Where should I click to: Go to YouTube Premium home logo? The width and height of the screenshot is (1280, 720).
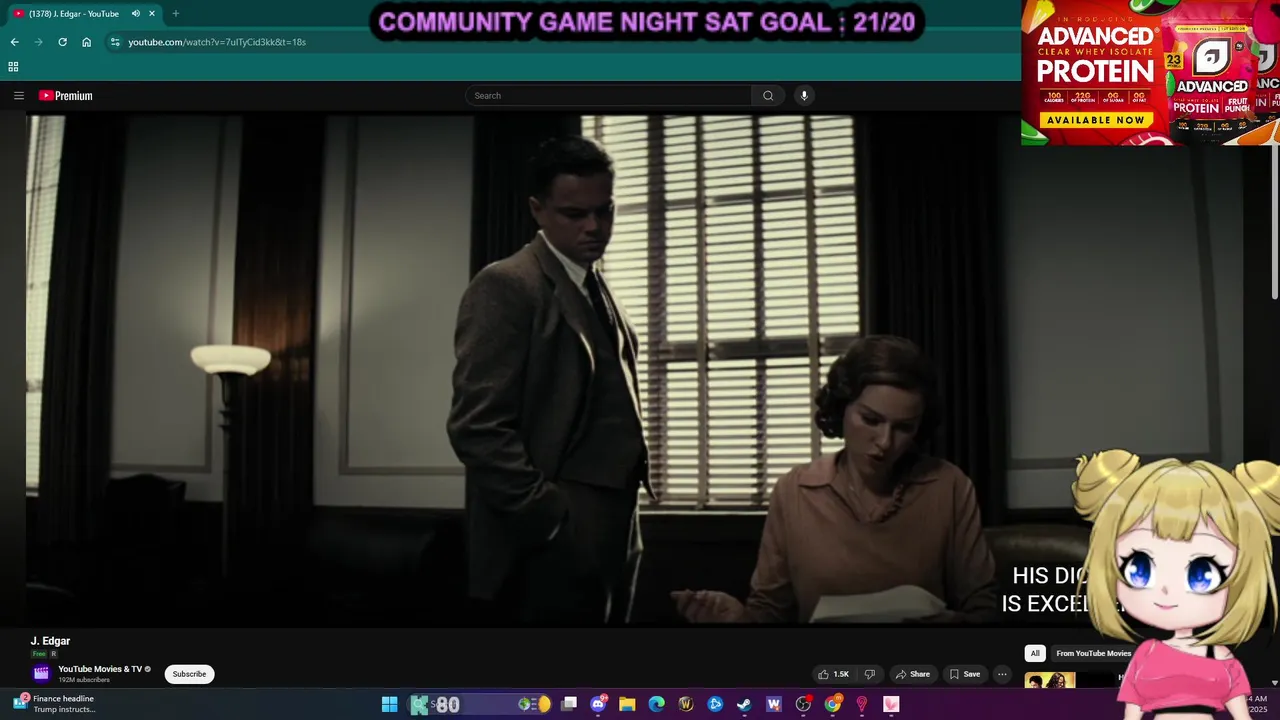[66, 96]
